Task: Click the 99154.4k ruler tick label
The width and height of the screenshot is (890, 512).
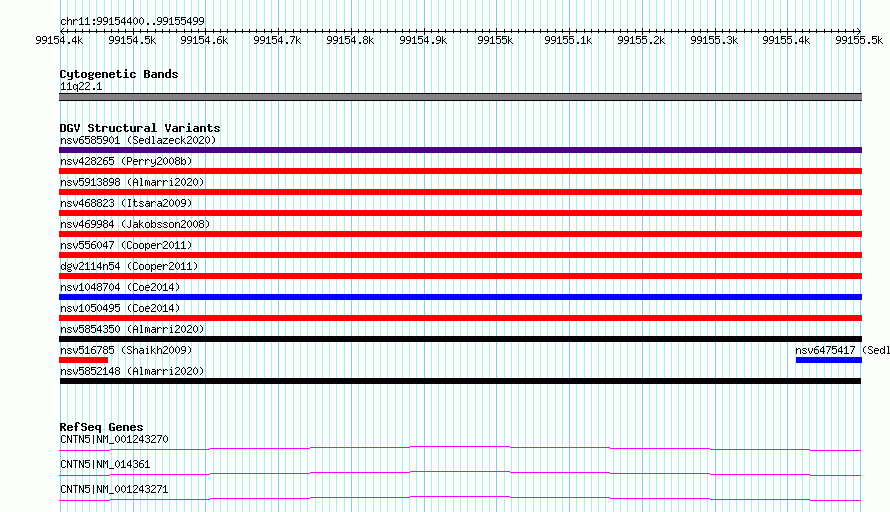Action: click(x=59, y=40)
